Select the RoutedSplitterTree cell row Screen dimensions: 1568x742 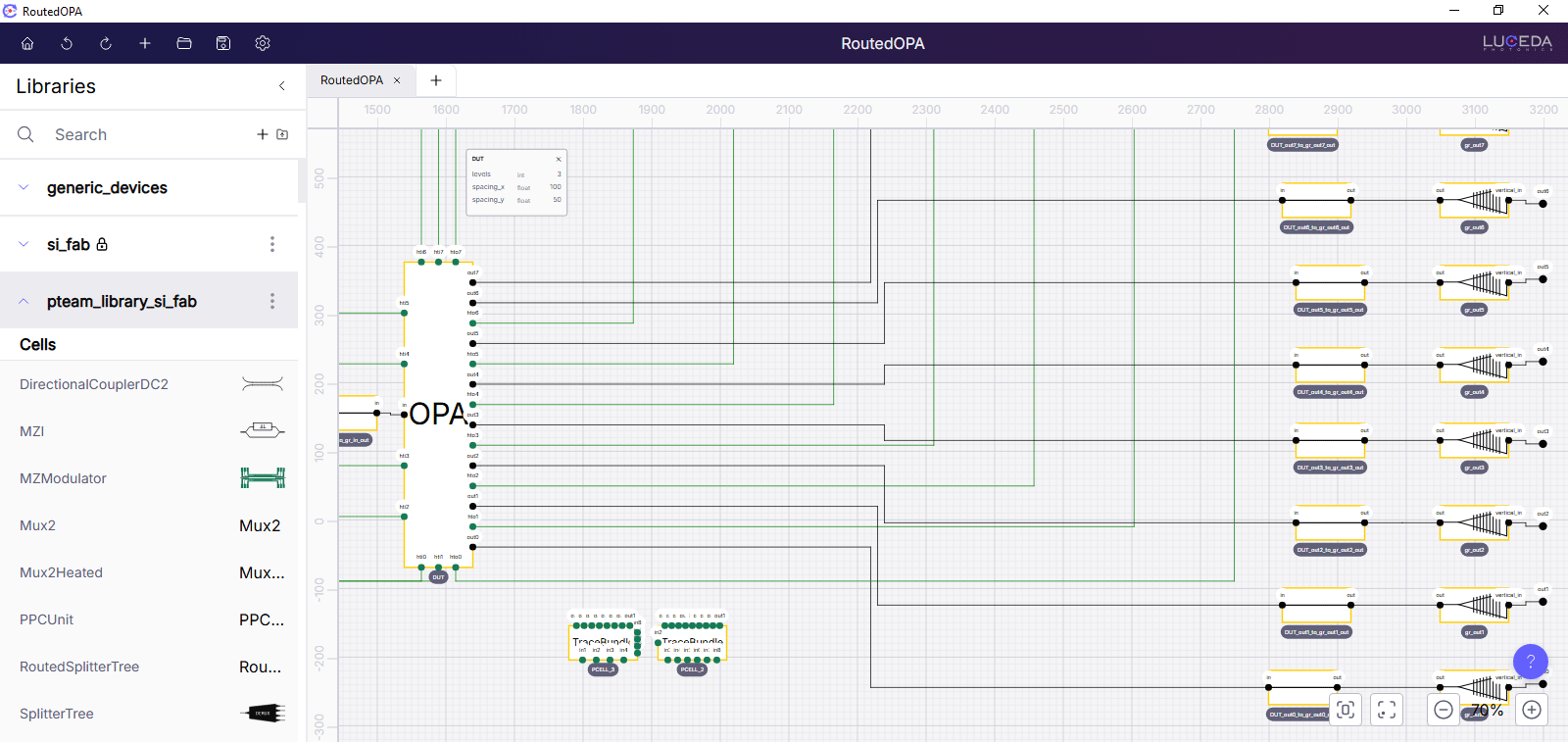pyautogui.click(x=149, y=667)
